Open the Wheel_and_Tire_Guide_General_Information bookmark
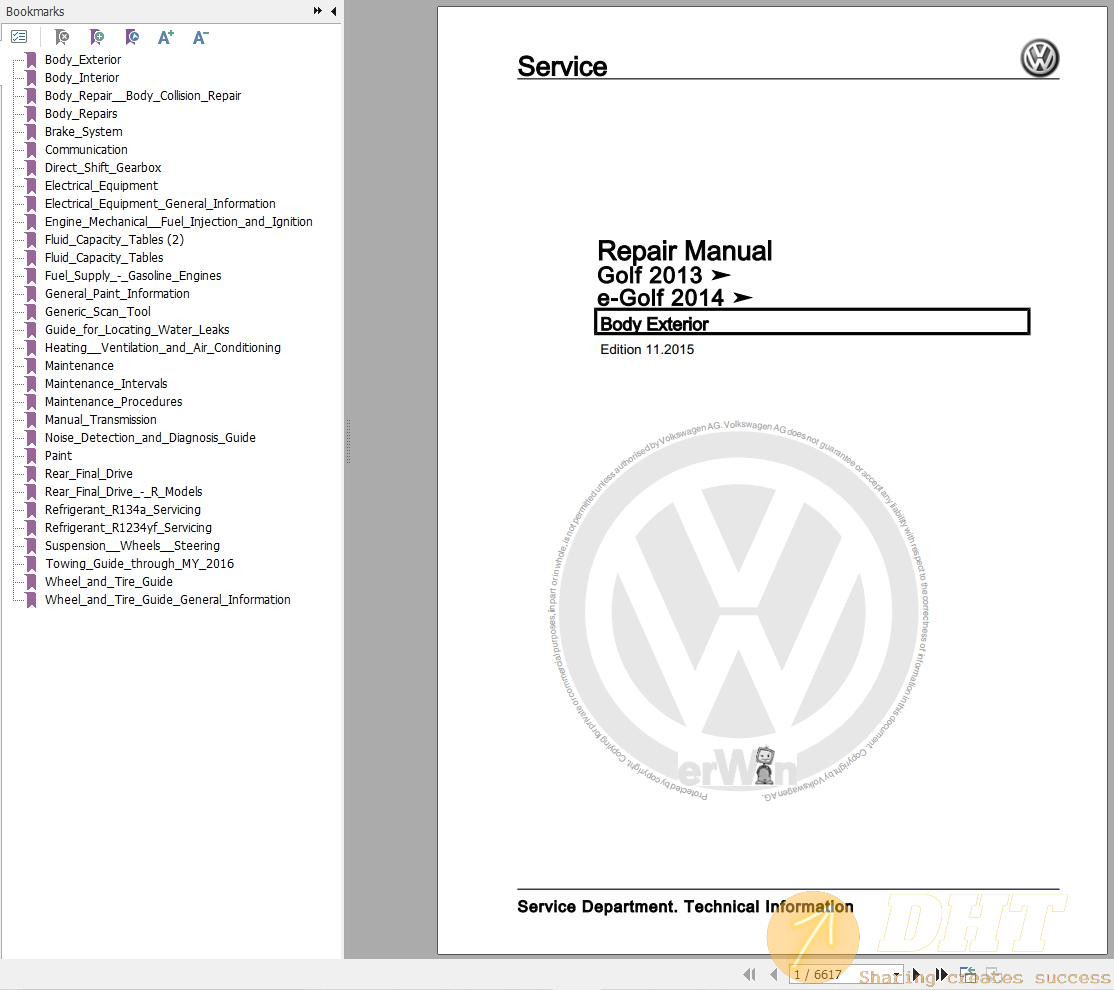Viewport: 1114px width, 990px height. coord(168,600)
